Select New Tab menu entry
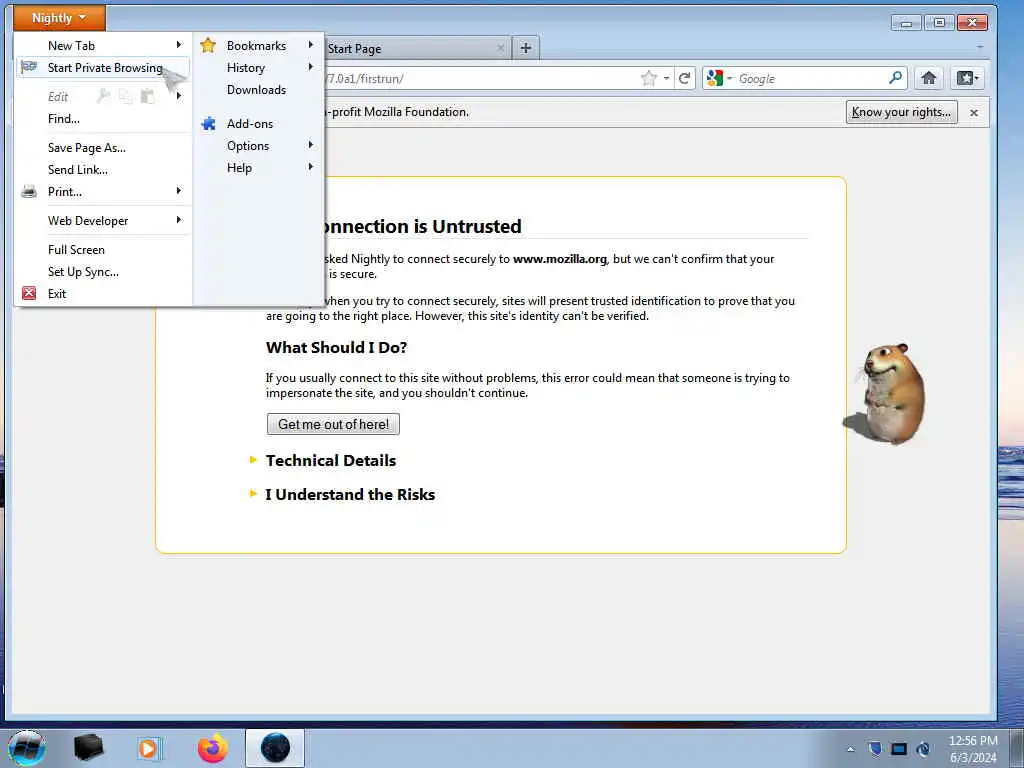Viewport: 1024px width, 768px height. click(x=71, y=46)
